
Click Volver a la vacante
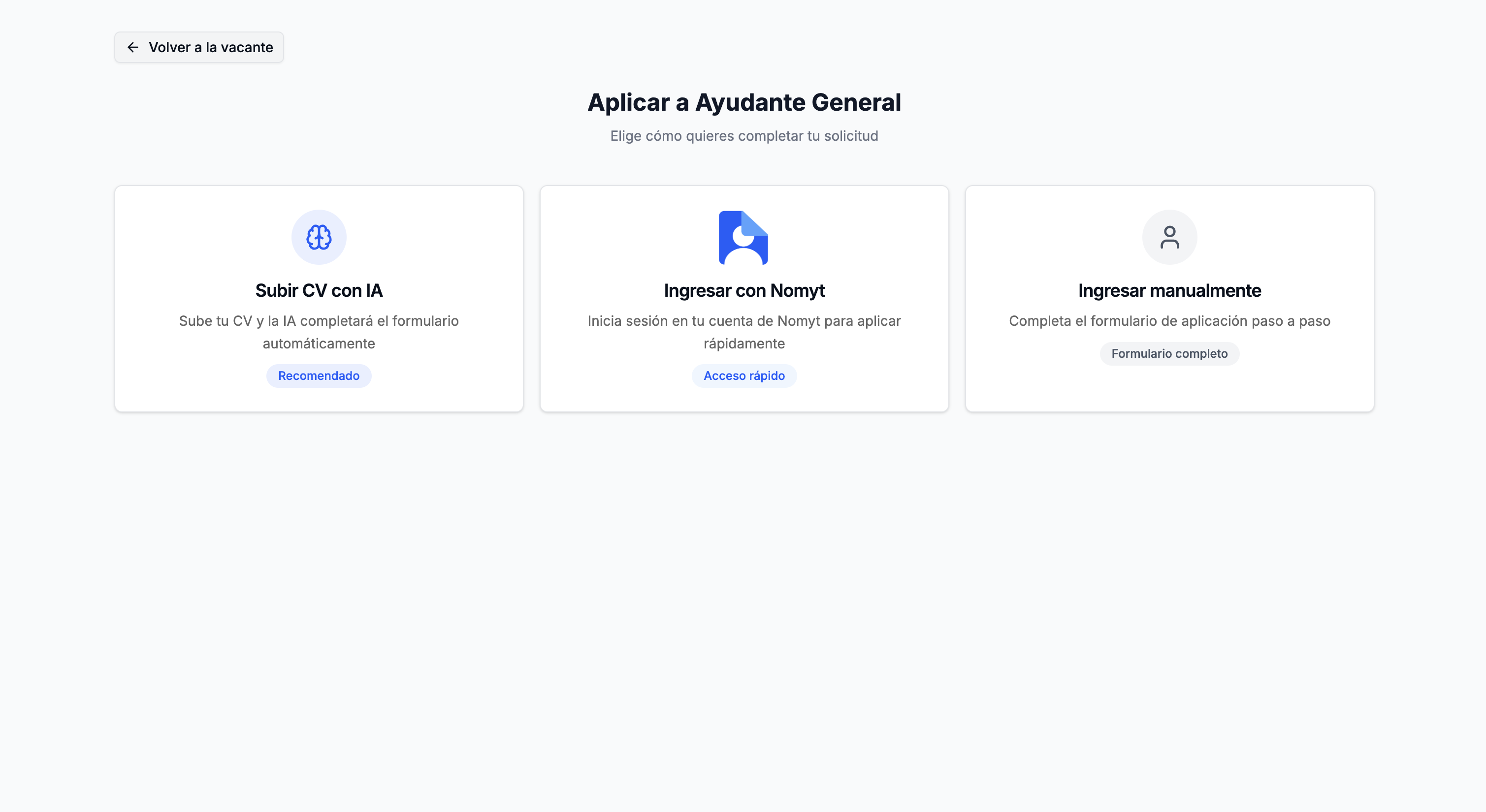pyautogui.click(x=198, y=47)
